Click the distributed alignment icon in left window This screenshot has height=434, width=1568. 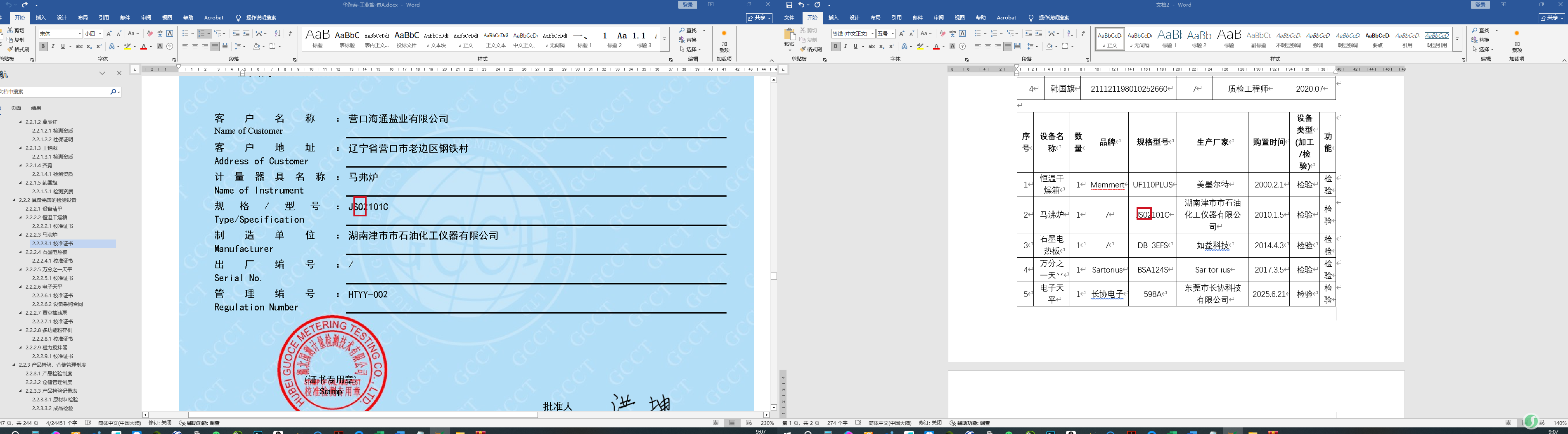coord(225,46)
